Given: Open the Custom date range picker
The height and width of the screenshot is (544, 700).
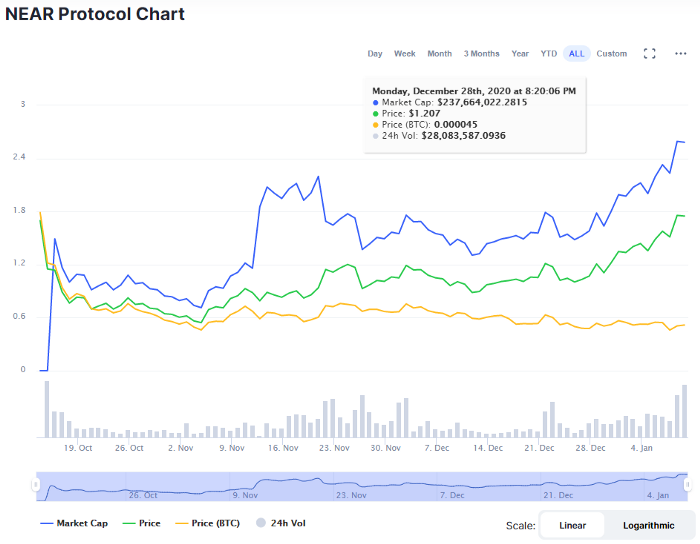Looking at the screenshot, I should point(612,54).
